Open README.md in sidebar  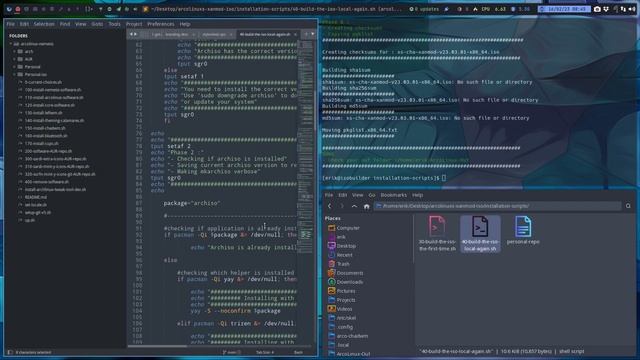click(x=36, y=197)
